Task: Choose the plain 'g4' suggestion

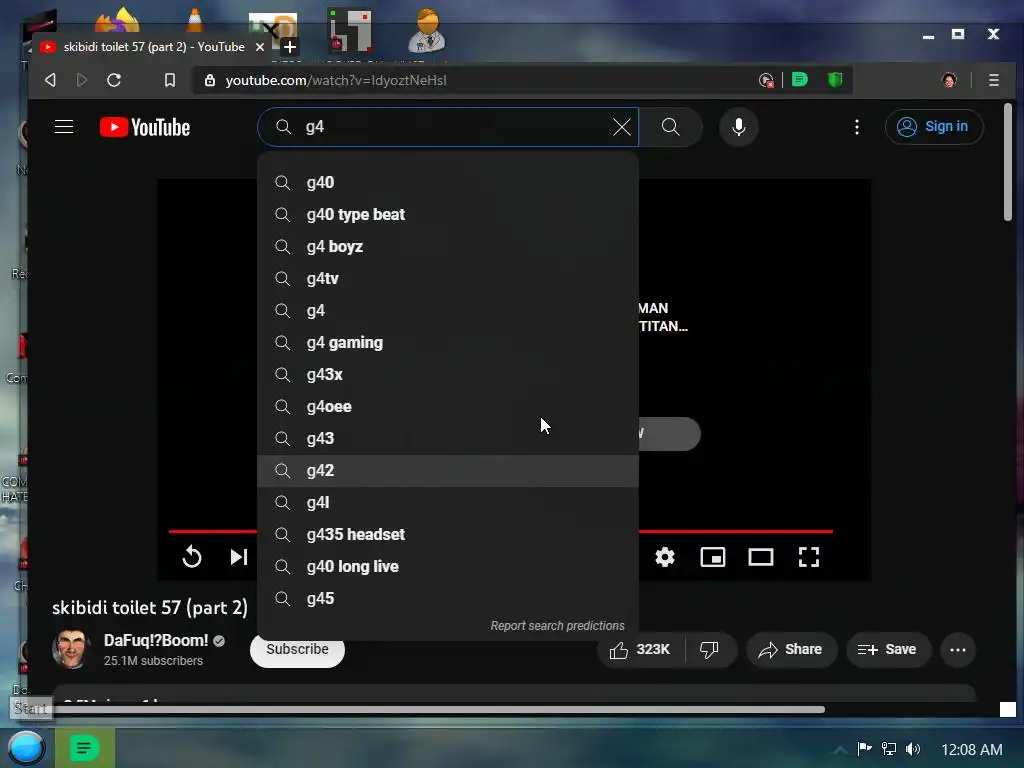Action: 448,310
